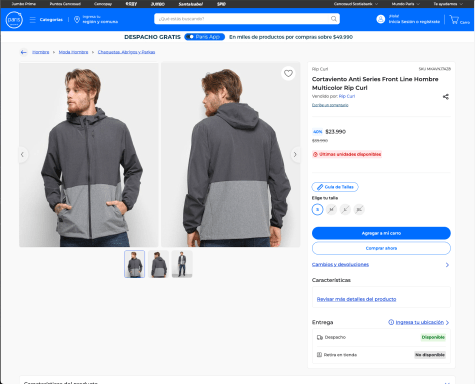Click the $23.990 price text
This screenshot has height=384, width=475.
(335, 132)
